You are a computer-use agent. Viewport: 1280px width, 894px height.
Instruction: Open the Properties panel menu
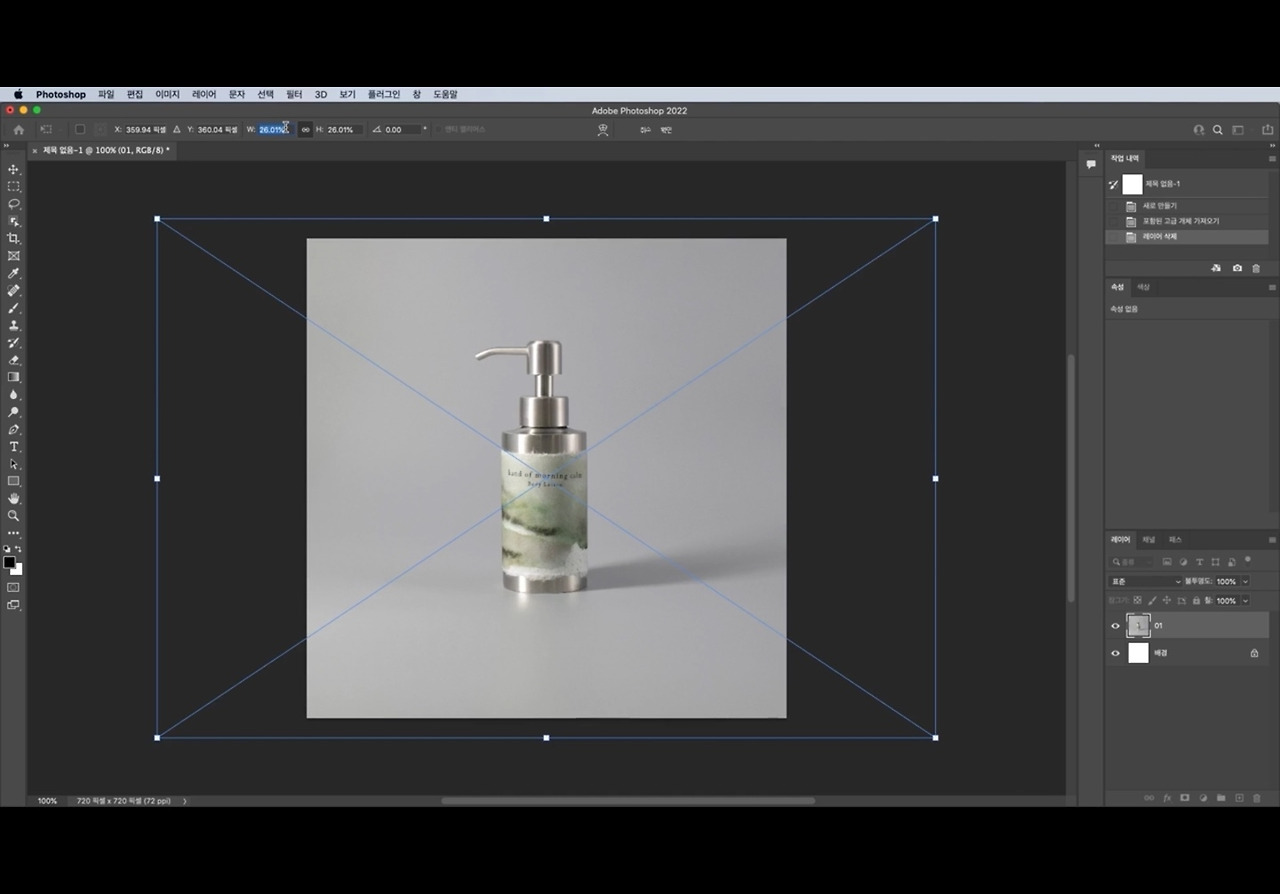1272,288
